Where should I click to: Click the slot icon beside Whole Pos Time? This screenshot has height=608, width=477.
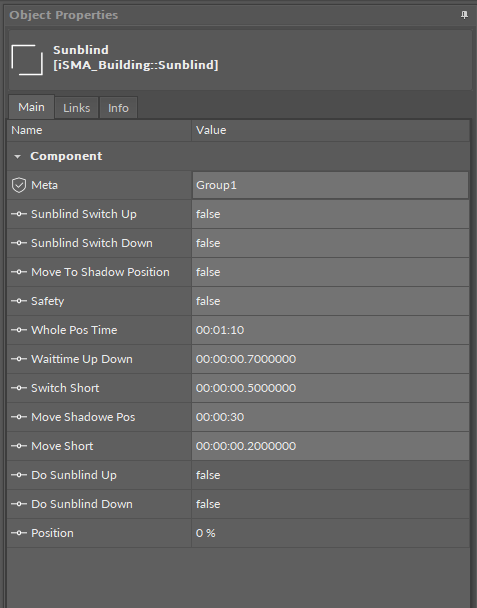19,330
